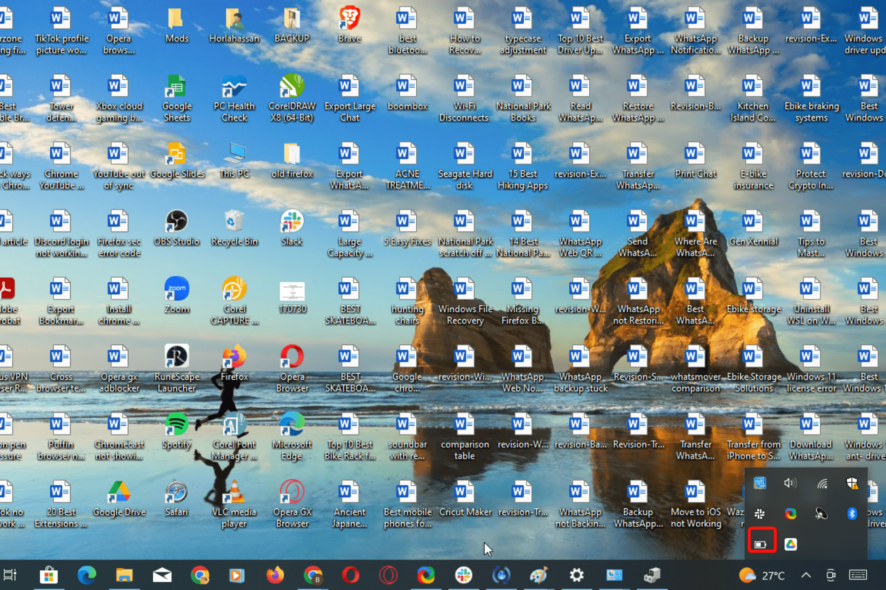Open File Explorer from the taskbar
The height and width of the screenshot is (590, 886).
point(124,575)
